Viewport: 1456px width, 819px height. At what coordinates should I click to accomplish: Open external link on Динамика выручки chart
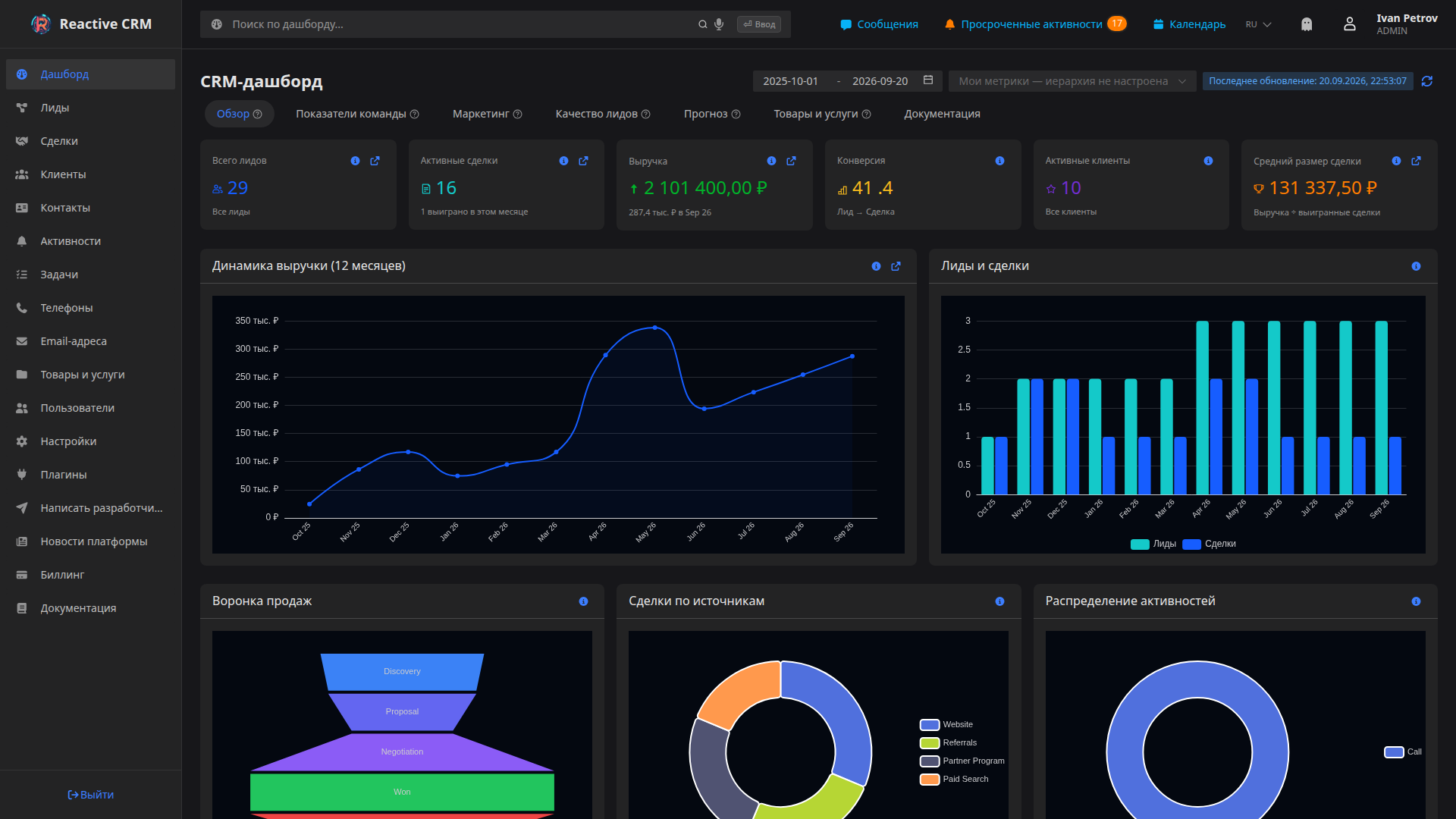pos(896,266)
